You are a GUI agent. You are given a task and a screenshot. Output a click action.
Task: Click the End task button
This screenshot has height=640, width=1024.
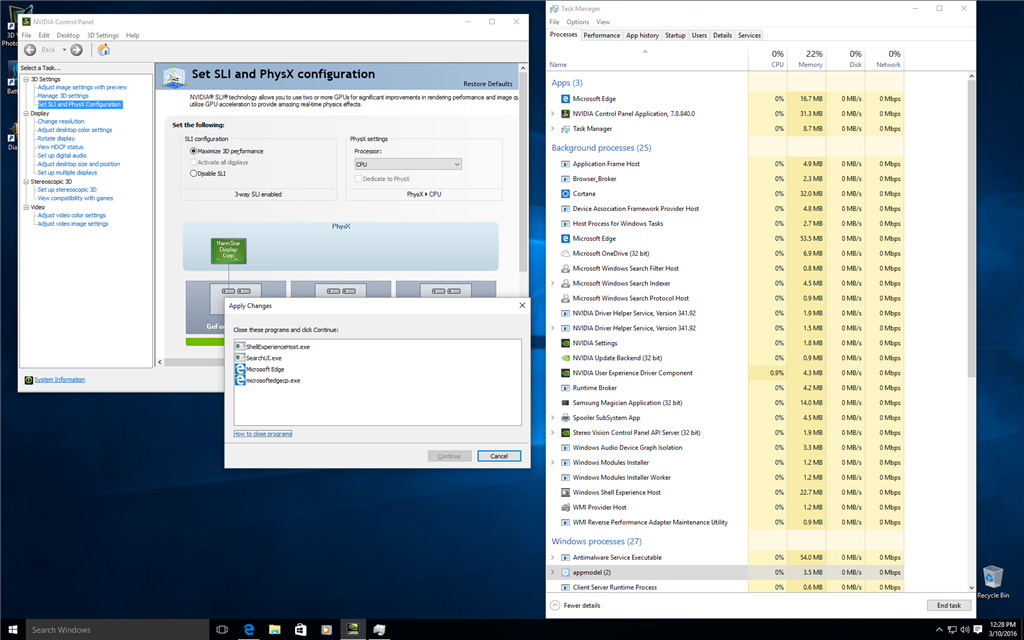[x=949, y=605]
